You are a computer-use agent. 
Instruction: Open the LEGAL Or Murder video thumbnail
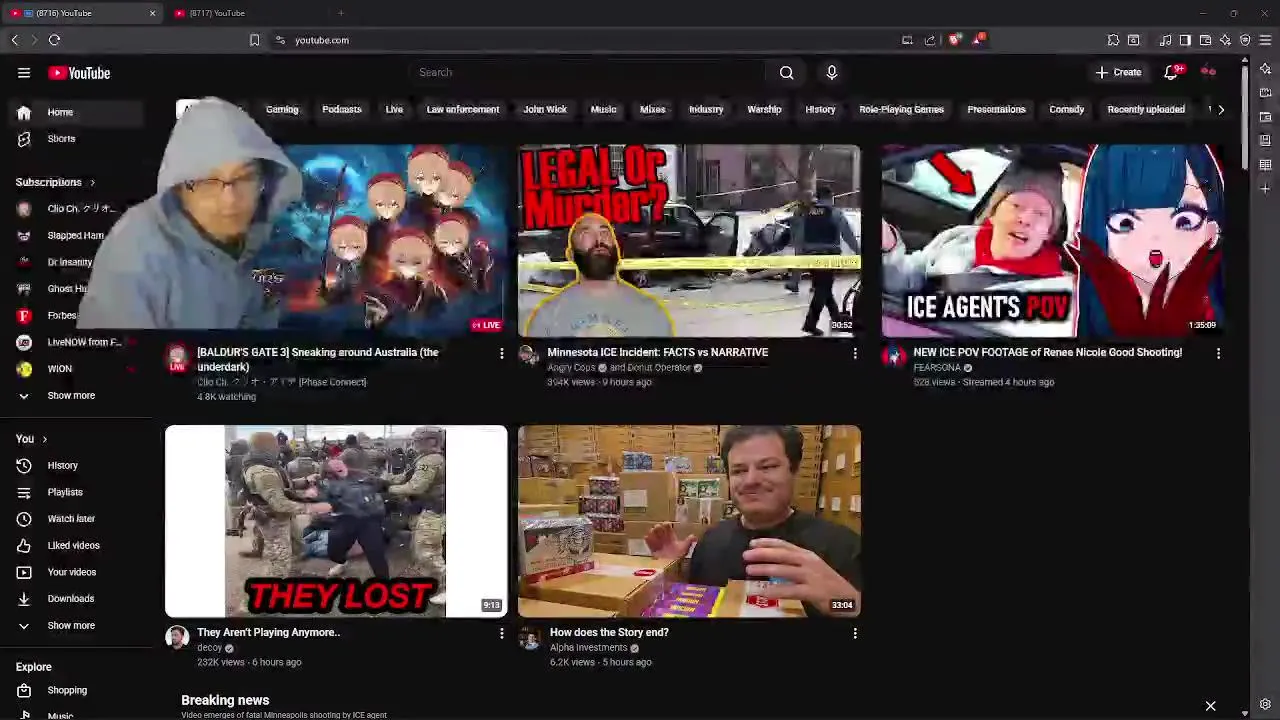coord(689,241)
